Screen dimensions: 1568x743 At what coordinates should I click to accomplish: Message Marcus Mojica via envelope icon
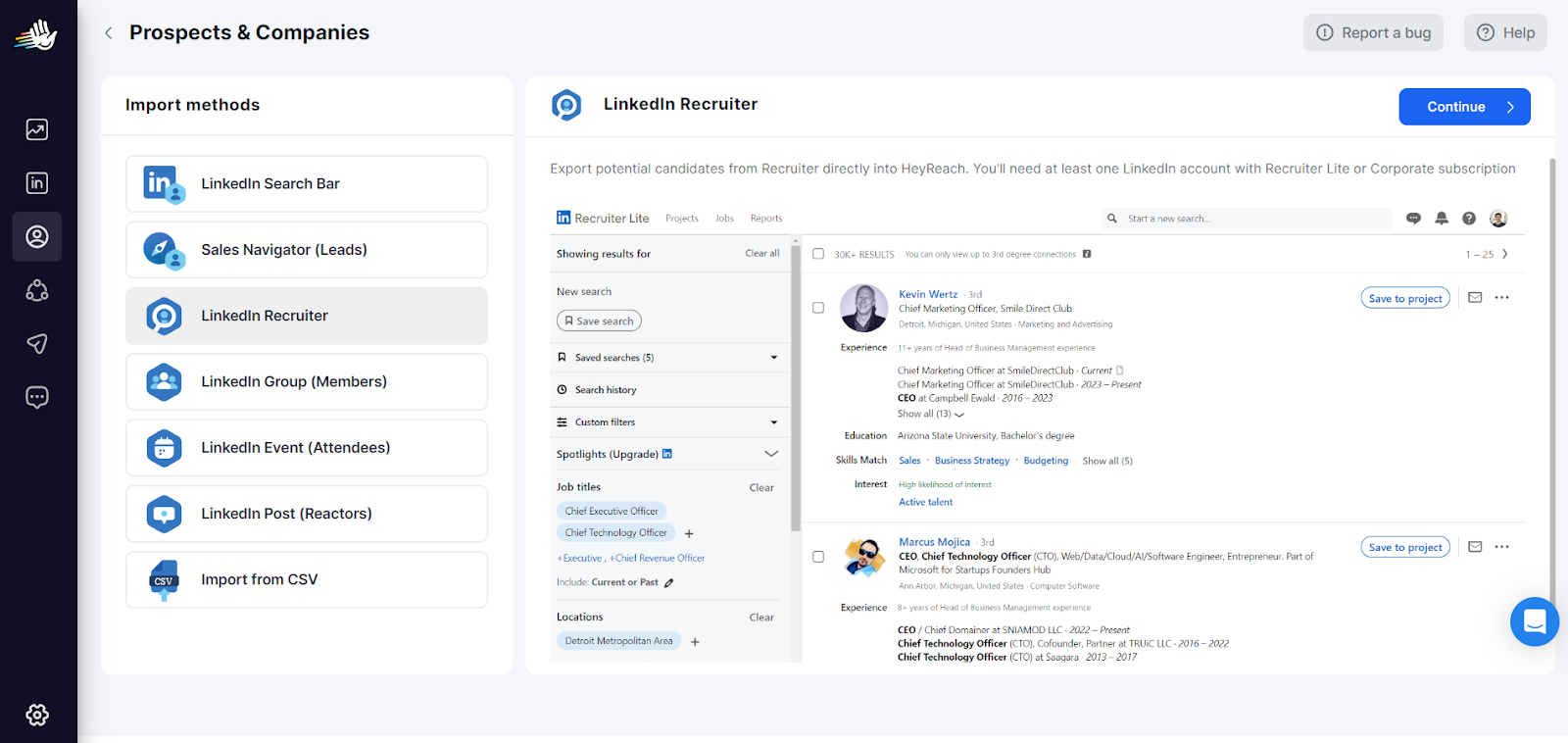[x=1475, y=547]
